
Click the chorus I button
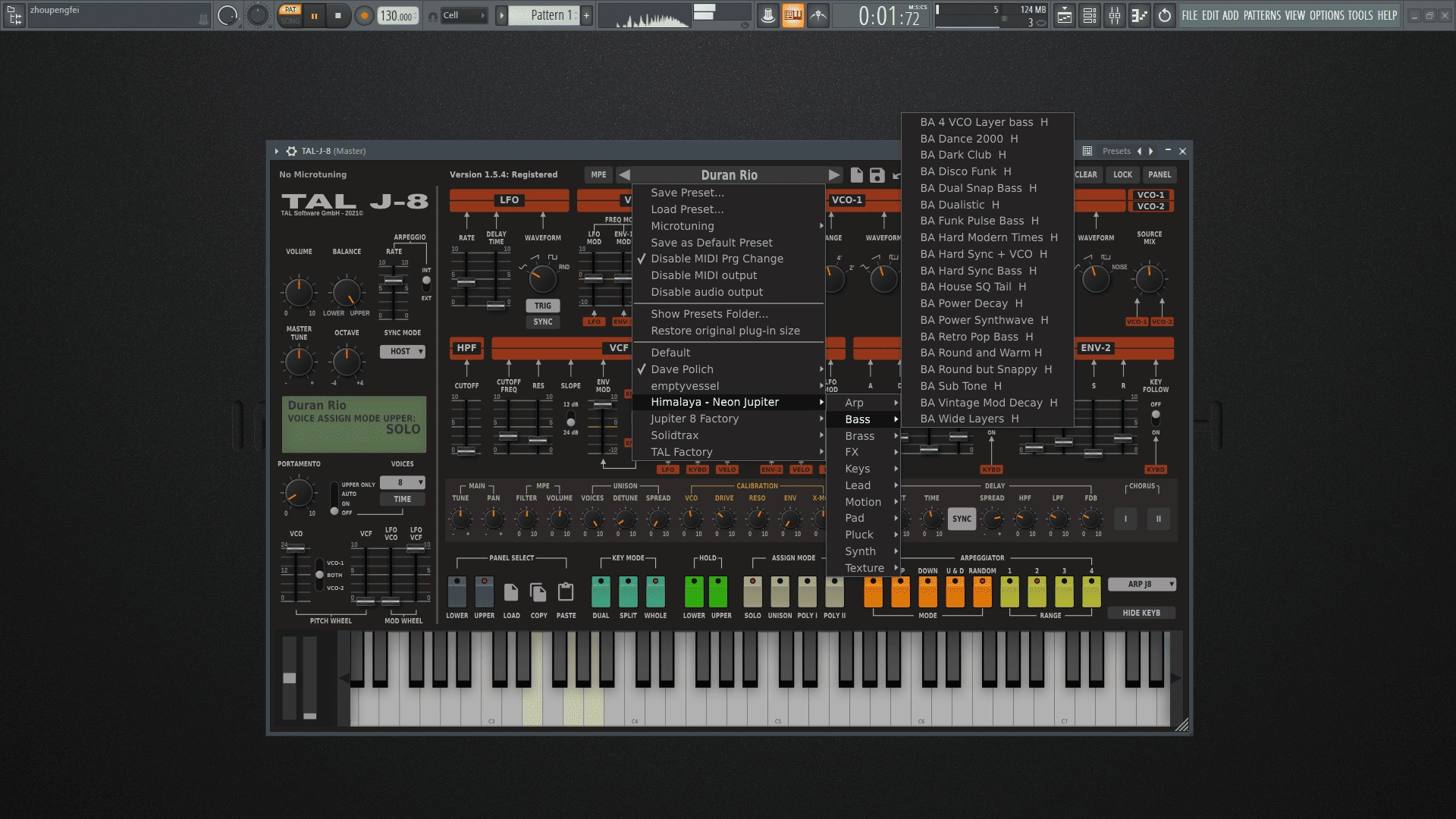pos(1125,519)
